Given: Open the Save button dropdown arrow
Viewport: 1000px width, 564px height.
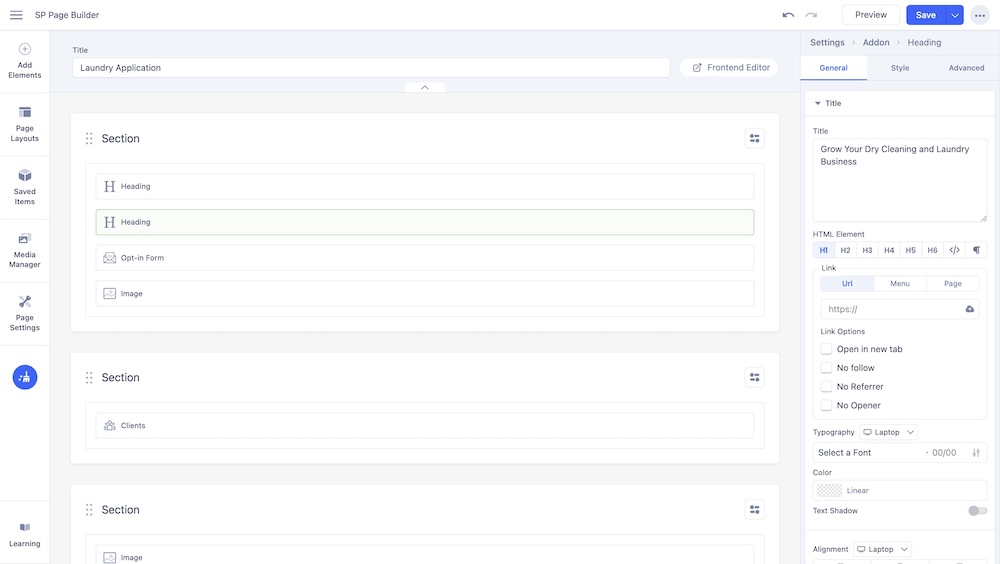Looking at the screenshot, I should [955, 15].
